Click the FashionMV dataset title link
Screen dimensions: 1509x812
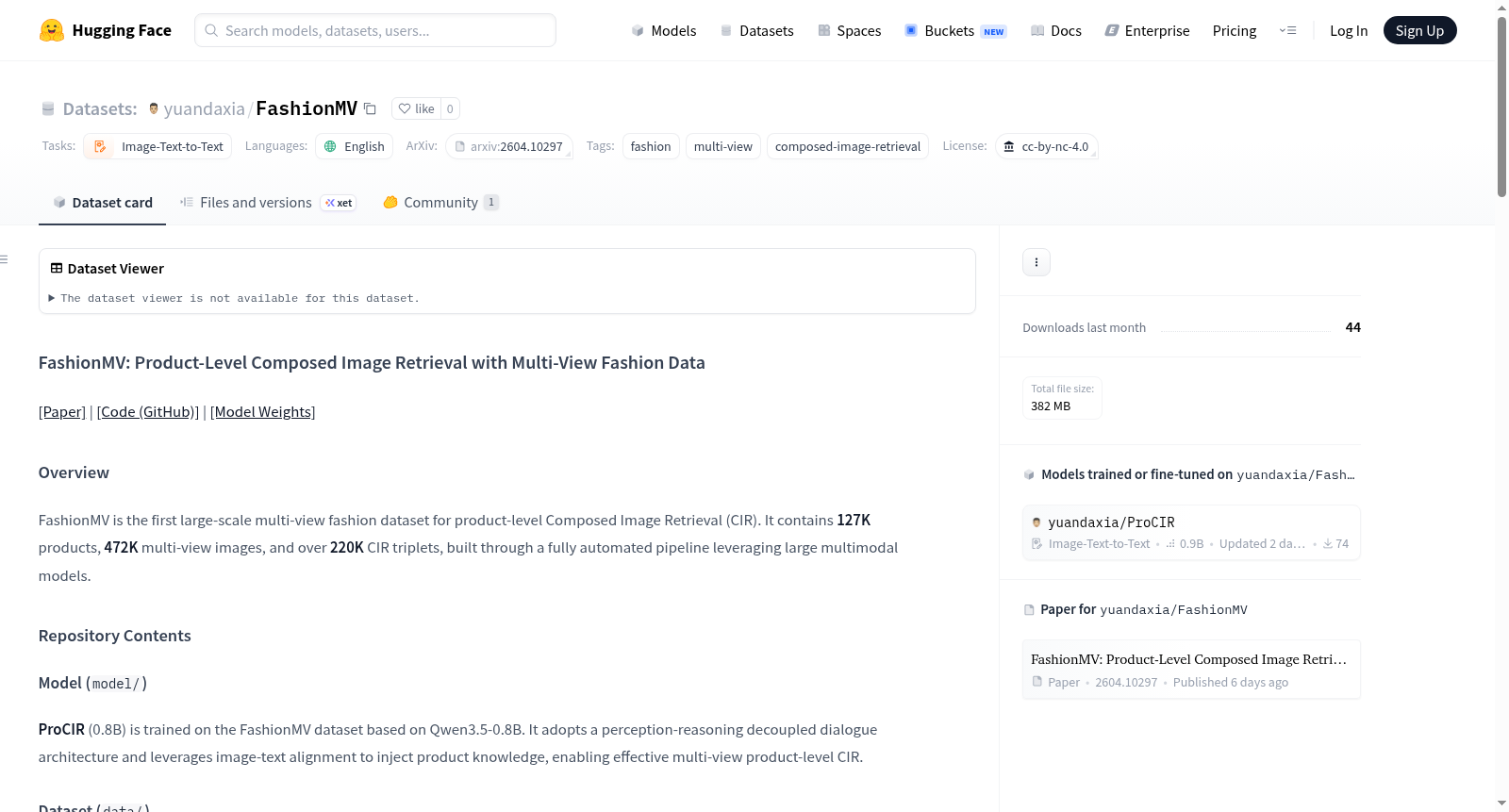click(x=307, y=108)
